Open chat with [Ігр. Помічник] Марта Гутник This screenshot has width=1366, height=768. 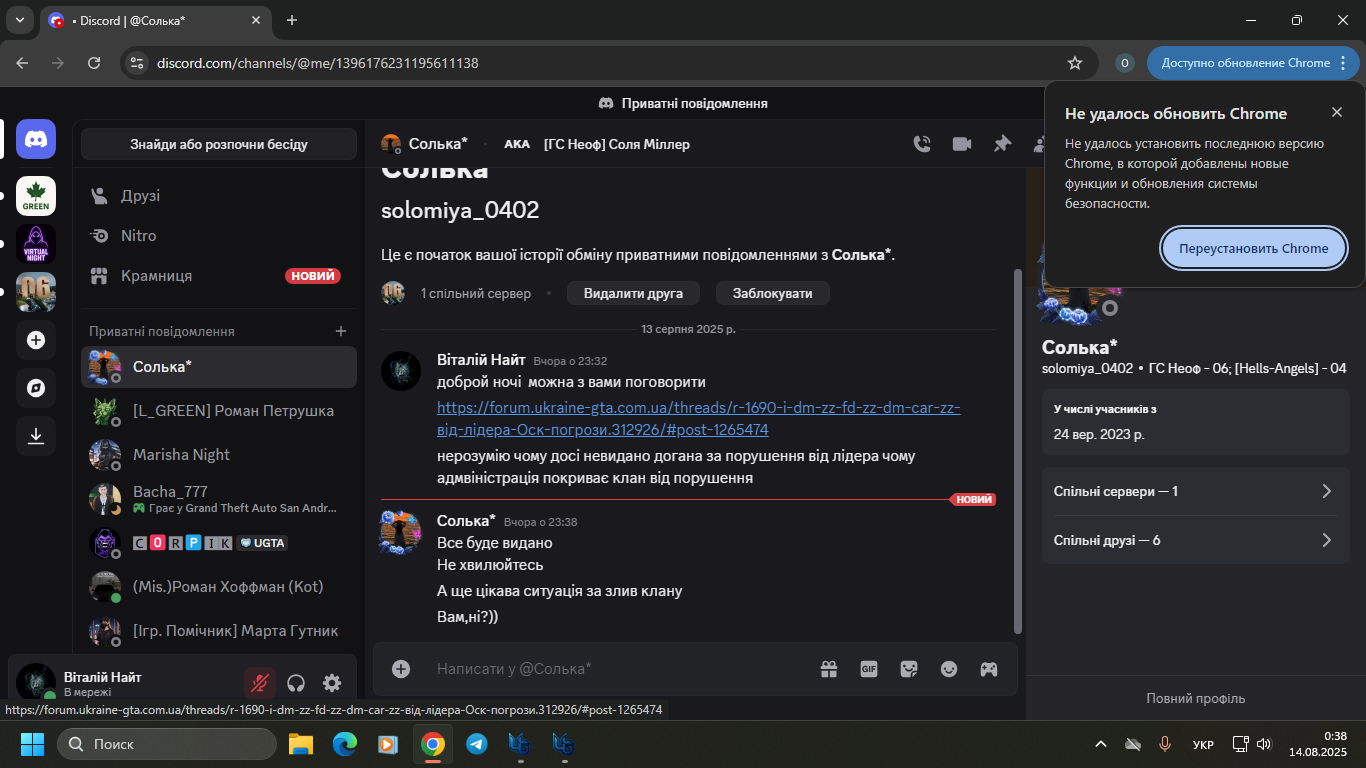click(219, 631)
